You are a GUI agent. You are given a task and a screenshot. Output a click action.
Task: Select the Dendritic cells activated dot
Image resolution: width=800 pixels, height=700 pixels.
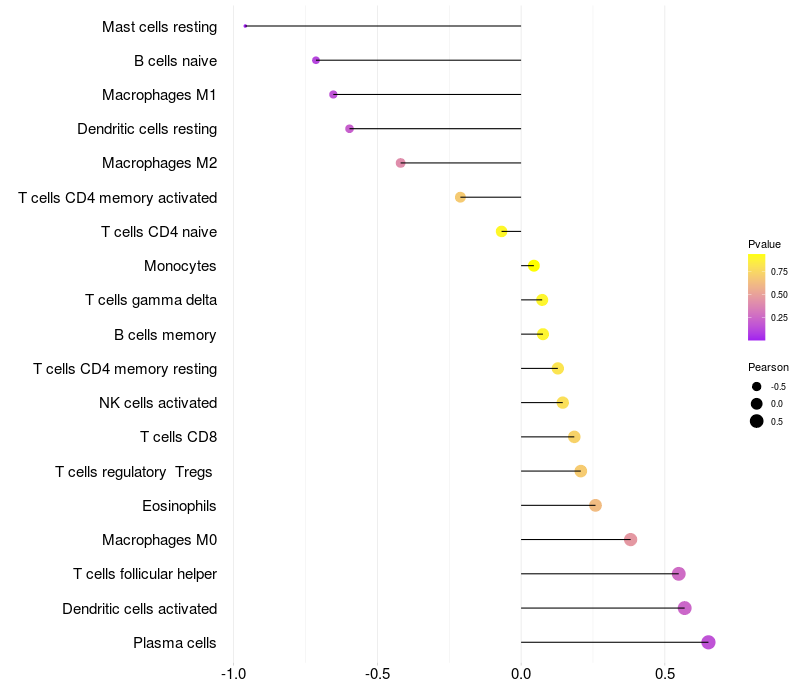(x=684, y=608)
